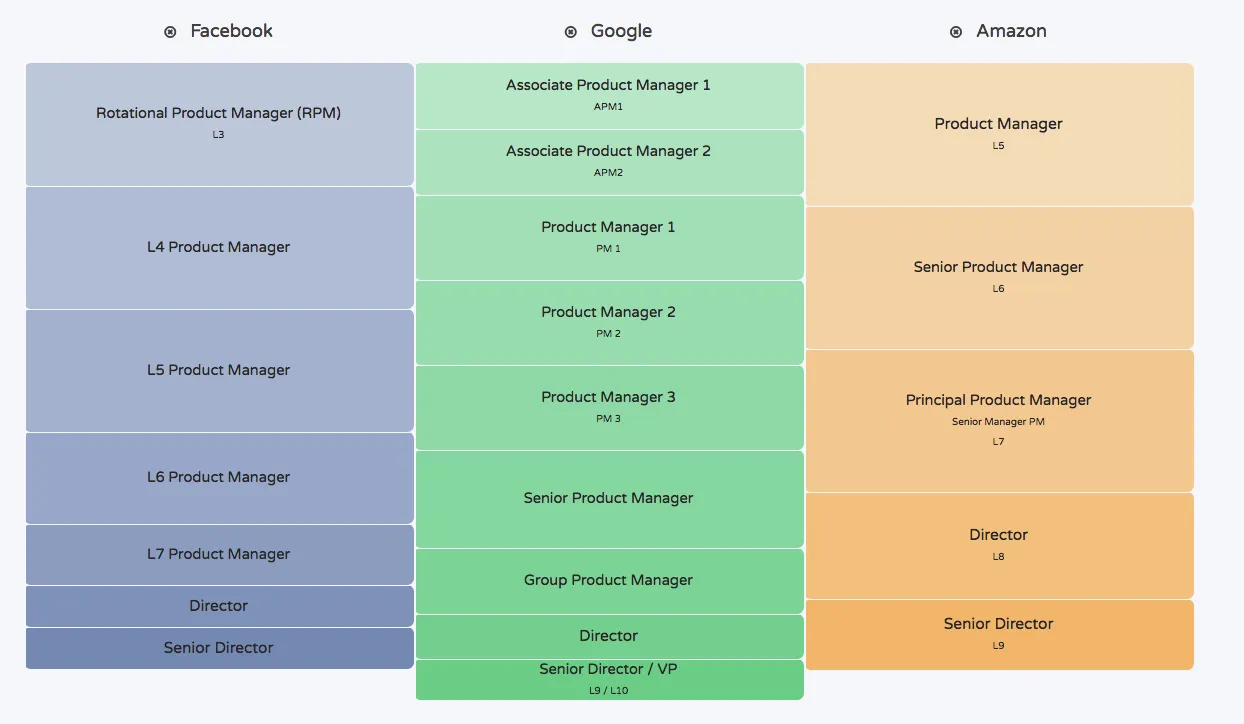Image resolution: width=1244 pixels, height=724 pixels.
Task: Open Amazon's Senior Product Manager L6 level
Action: [x=998, y=277]
